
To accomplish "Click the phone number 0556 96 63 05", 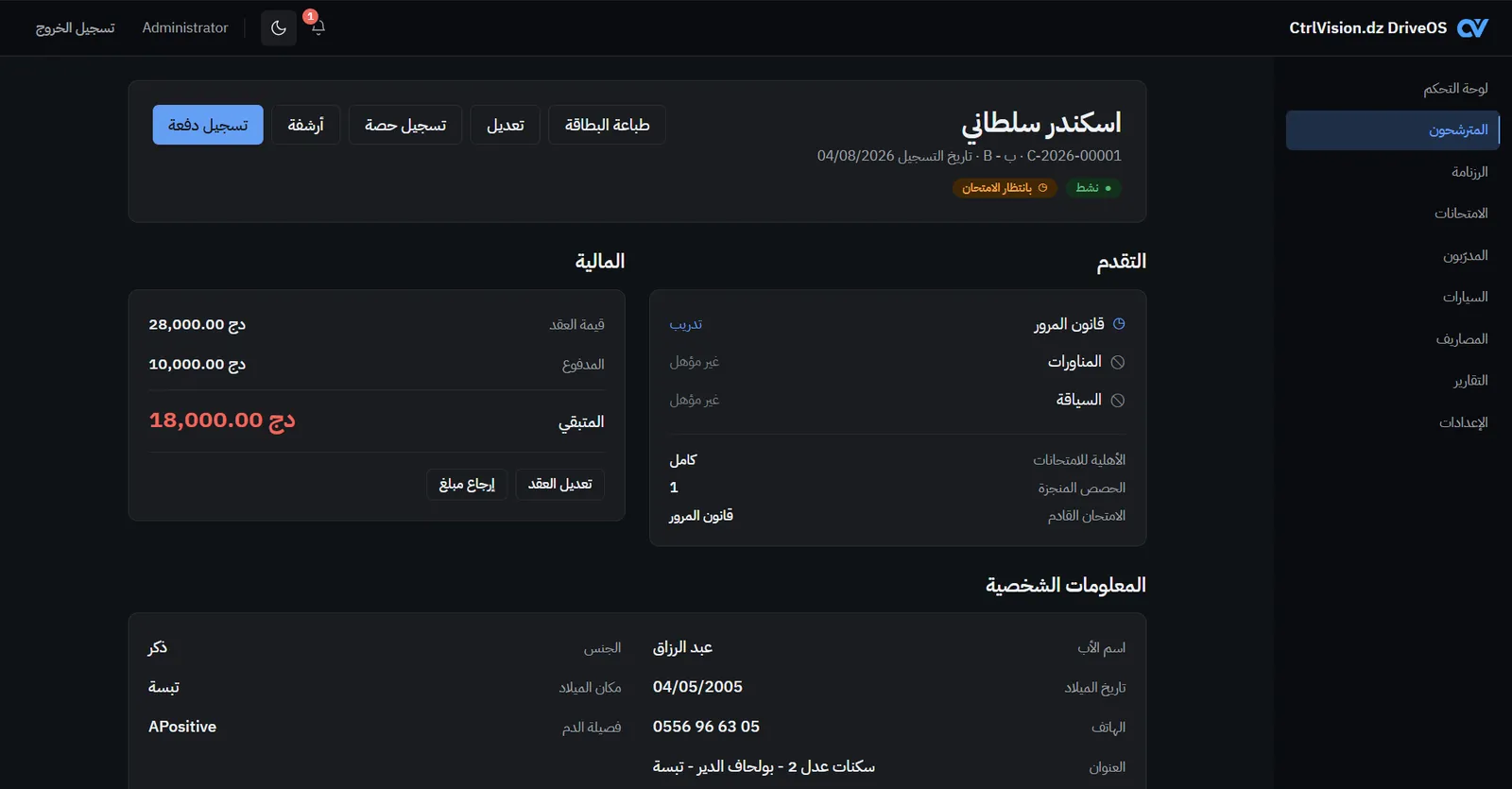I will pyautogui.click(x=706, y=727).
